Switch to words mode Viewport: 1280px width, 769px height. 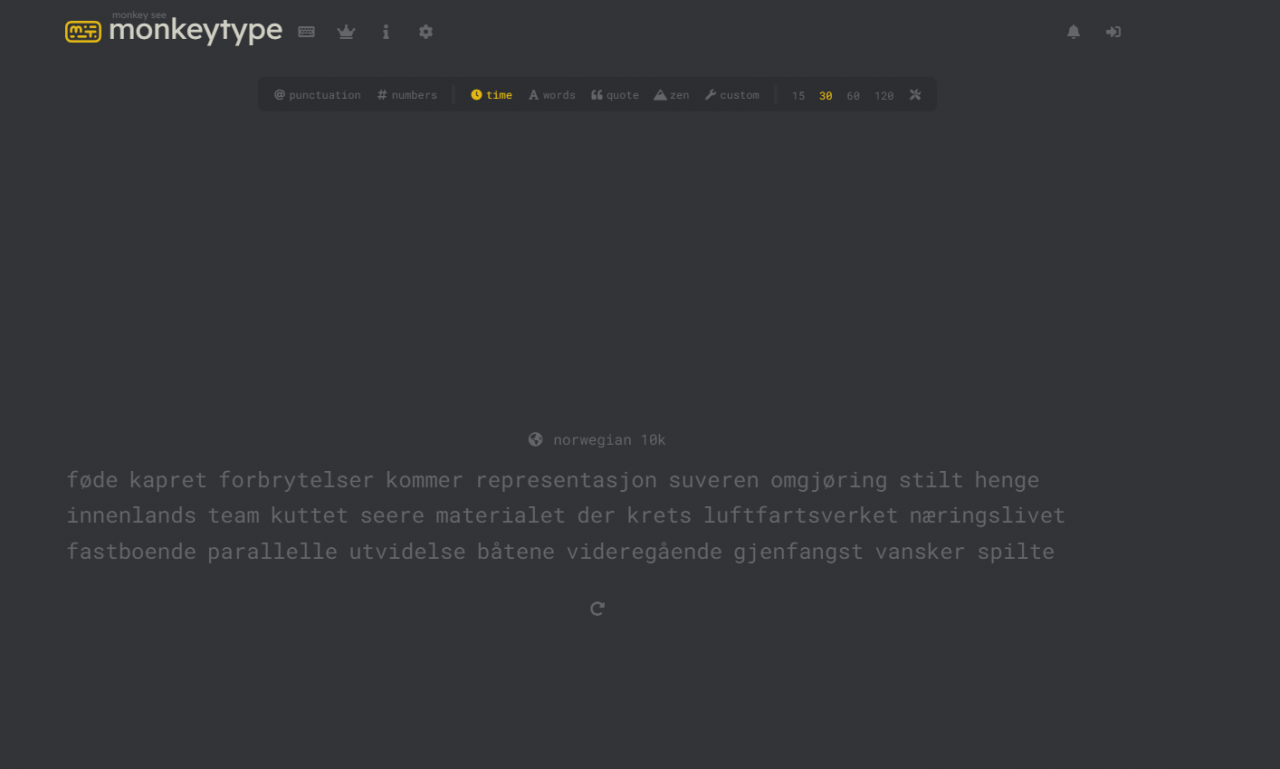coord(551,94)
